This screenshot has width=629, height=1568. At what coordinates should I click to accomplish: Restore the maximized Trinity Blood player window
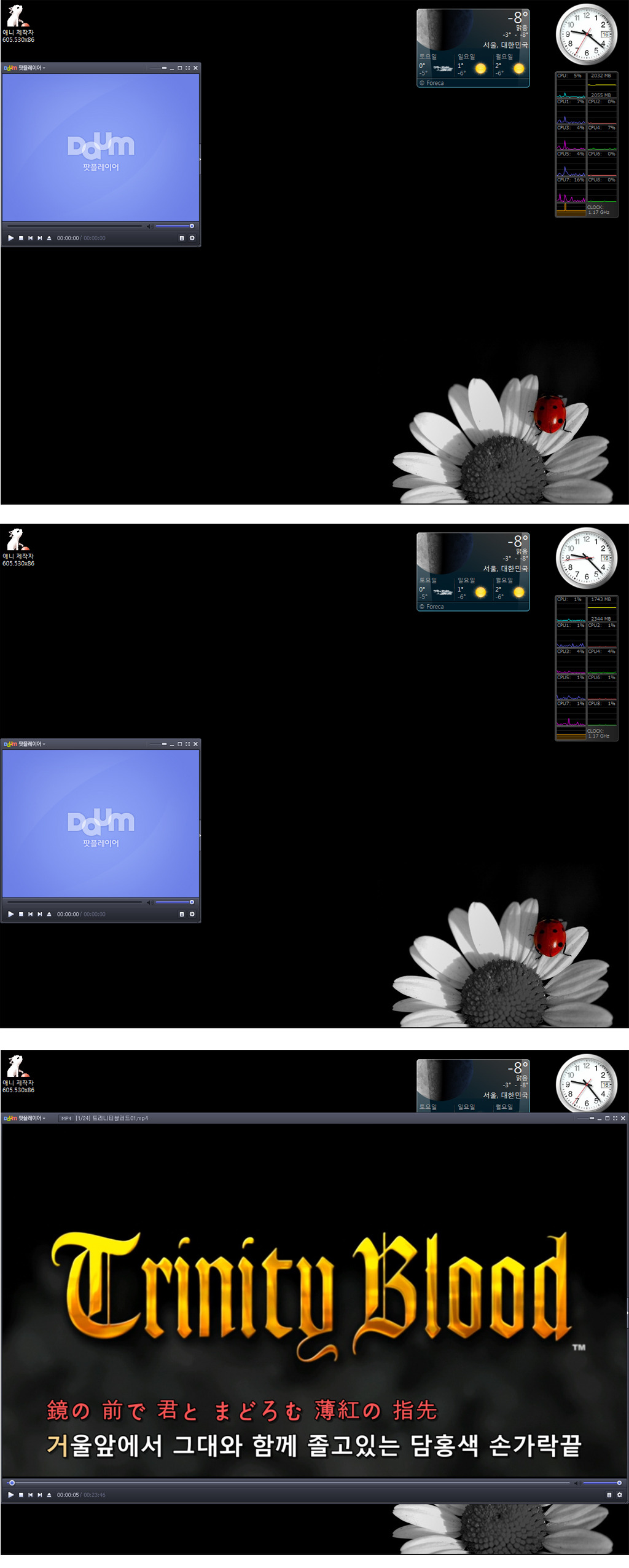pos(607,1118)
